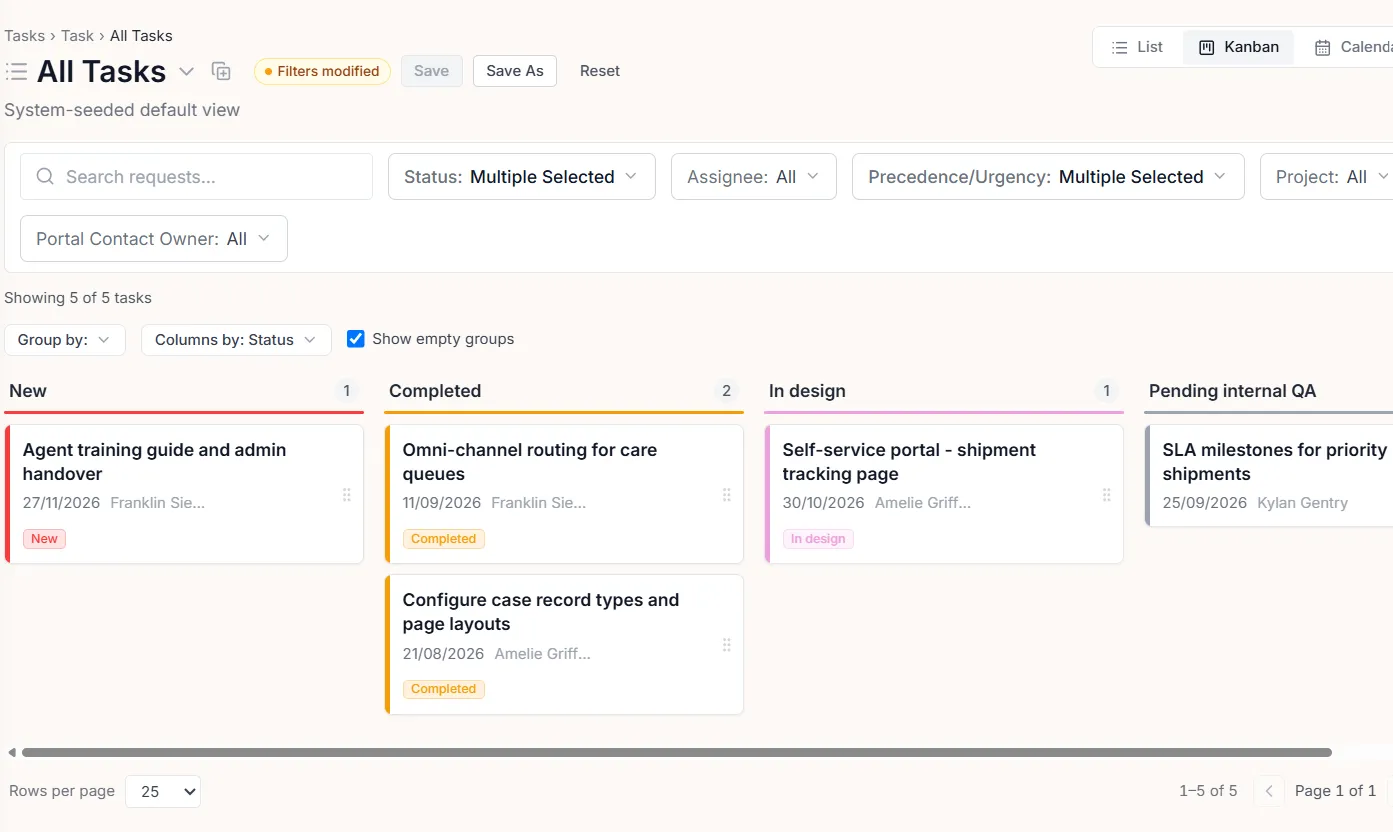Open Configure case record types card

(564, 645)
